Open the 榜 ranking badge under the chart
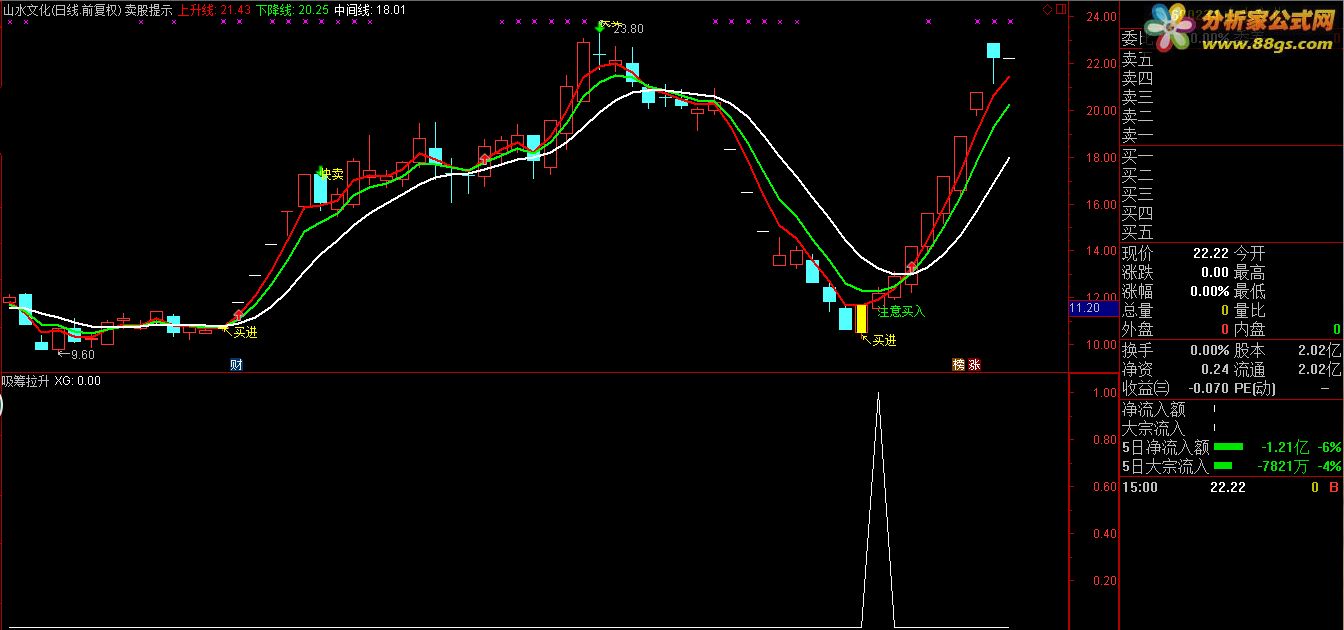 pos(959,365)
